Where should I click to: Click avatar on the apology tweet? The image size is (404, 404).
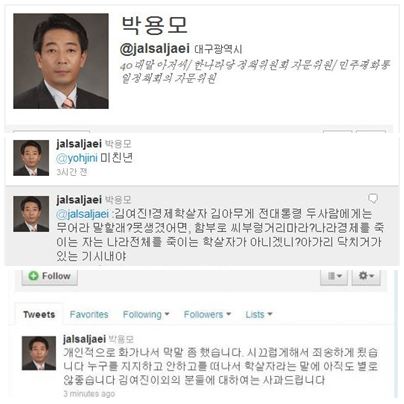tap(39, 353)
